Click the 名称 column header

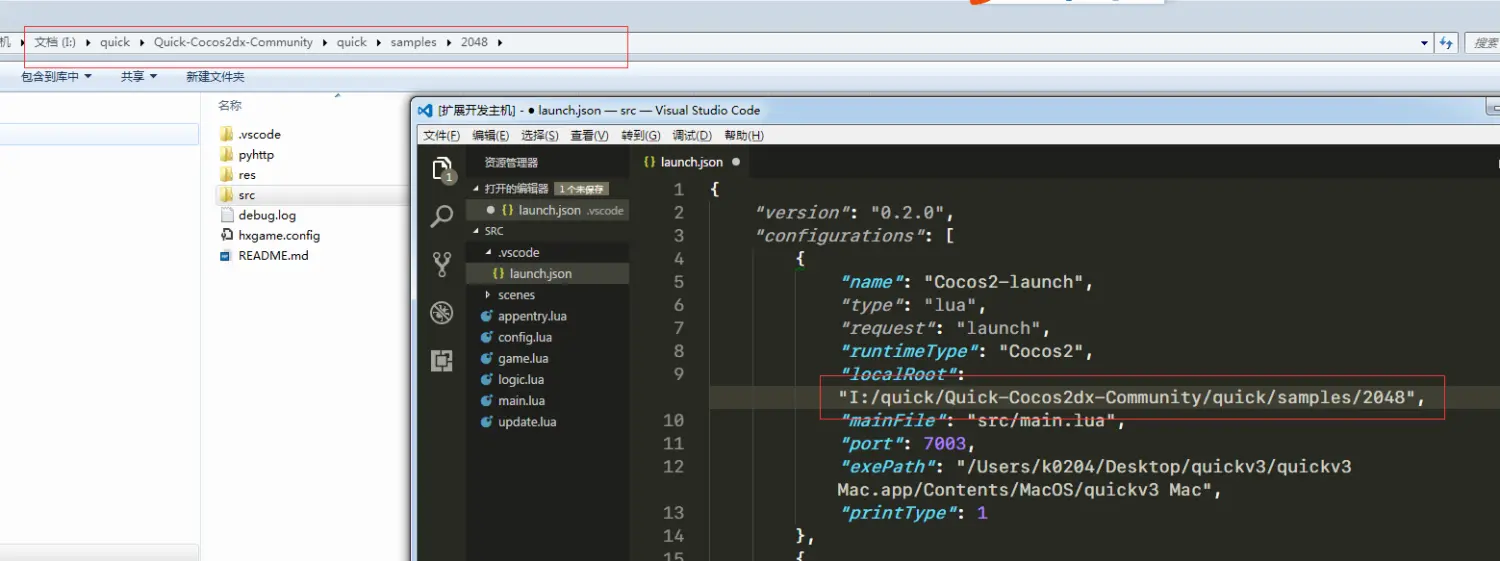pyautogui.click(x=230, y=106)
